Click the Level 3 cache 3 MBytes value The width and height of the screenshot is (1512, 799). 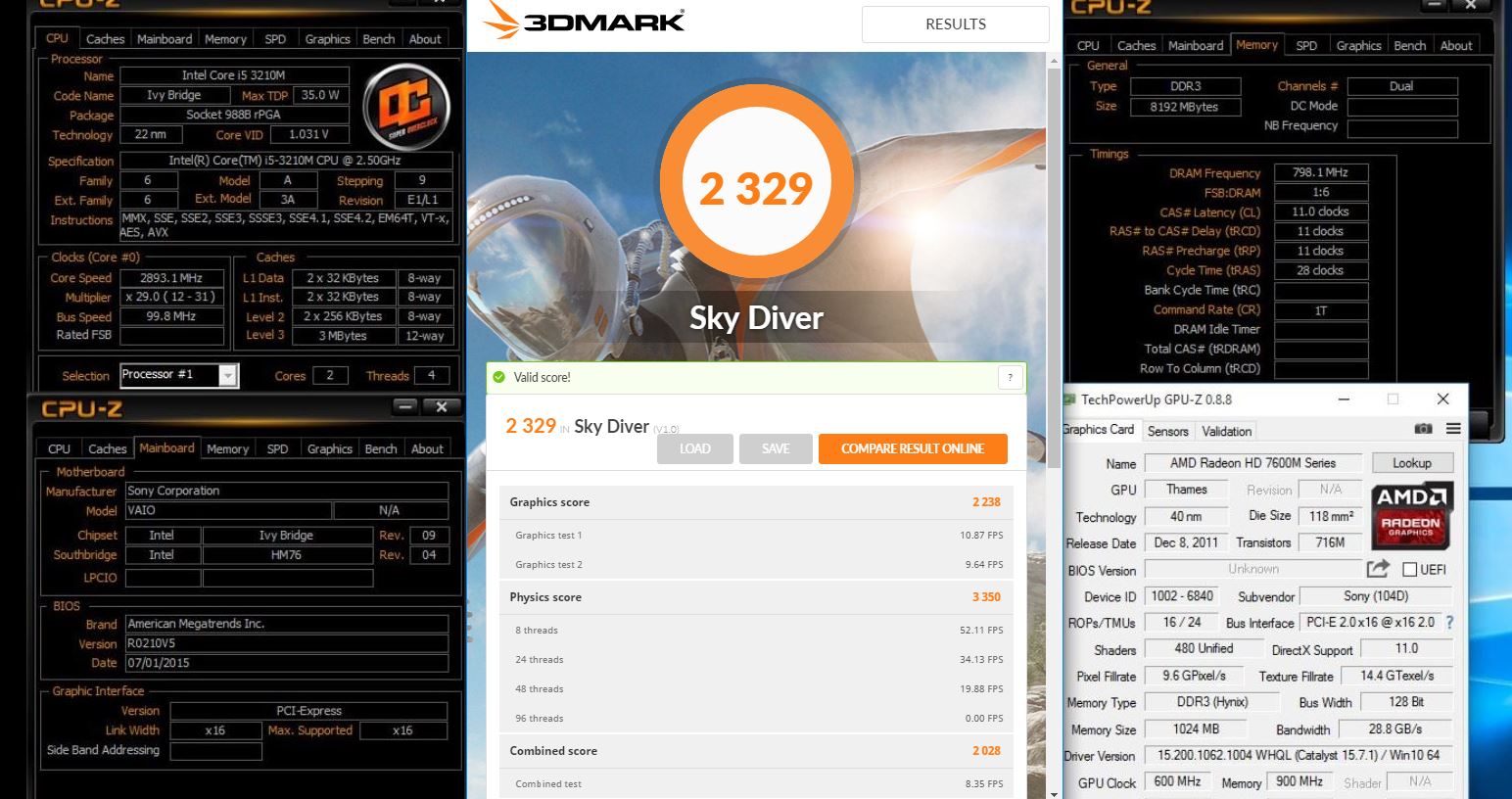tap(343, 335)
